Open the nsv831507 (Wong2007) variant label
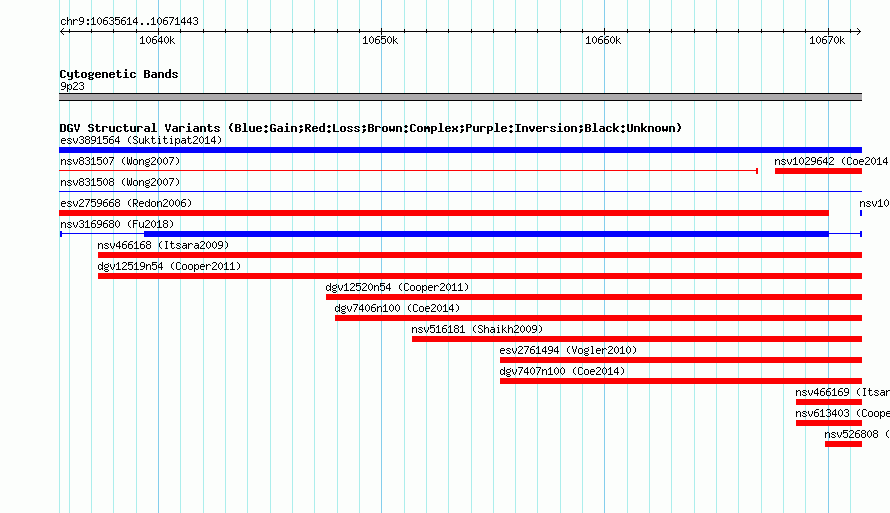Viewport: 890px width, 513px height. [x=120, y=161]
